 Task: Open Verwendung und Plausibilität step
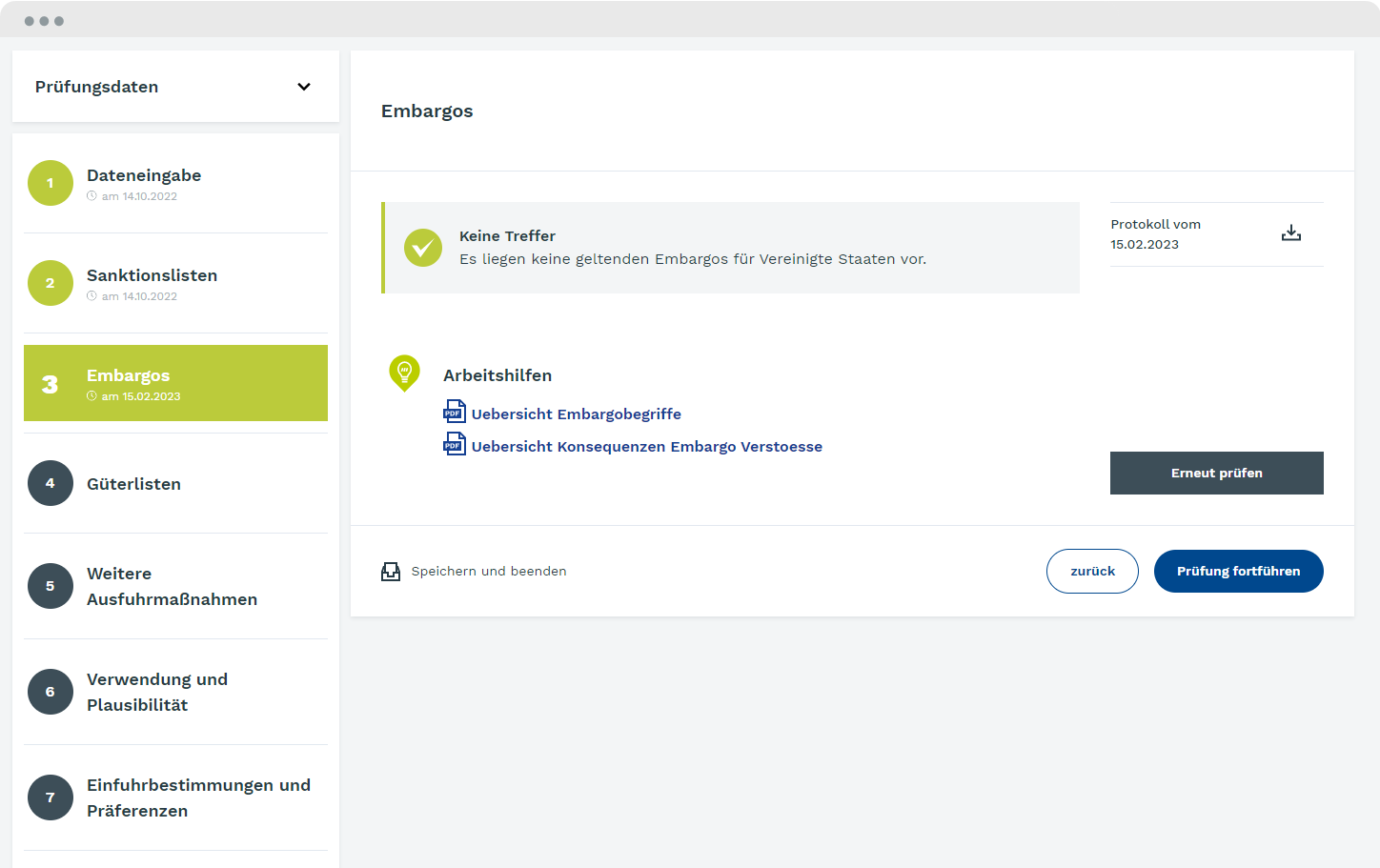point(157,692)
